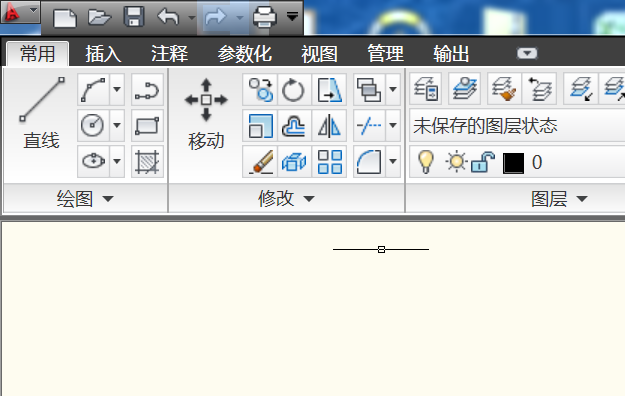
Task: Switch to the 管理 ribbon tab
Action: pyautogui.click(x=385, y=53)
